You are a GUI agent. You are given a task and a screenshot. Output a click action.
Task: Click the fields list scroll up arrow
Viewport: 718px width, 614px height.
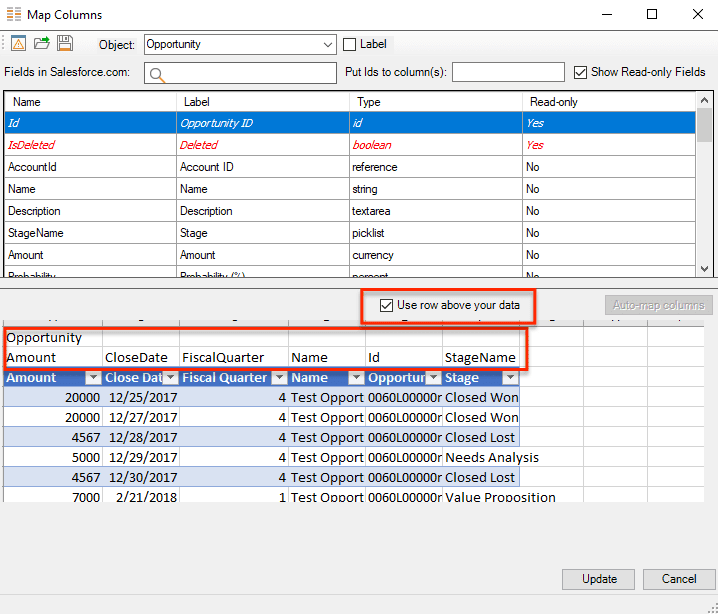pos(704,100)
